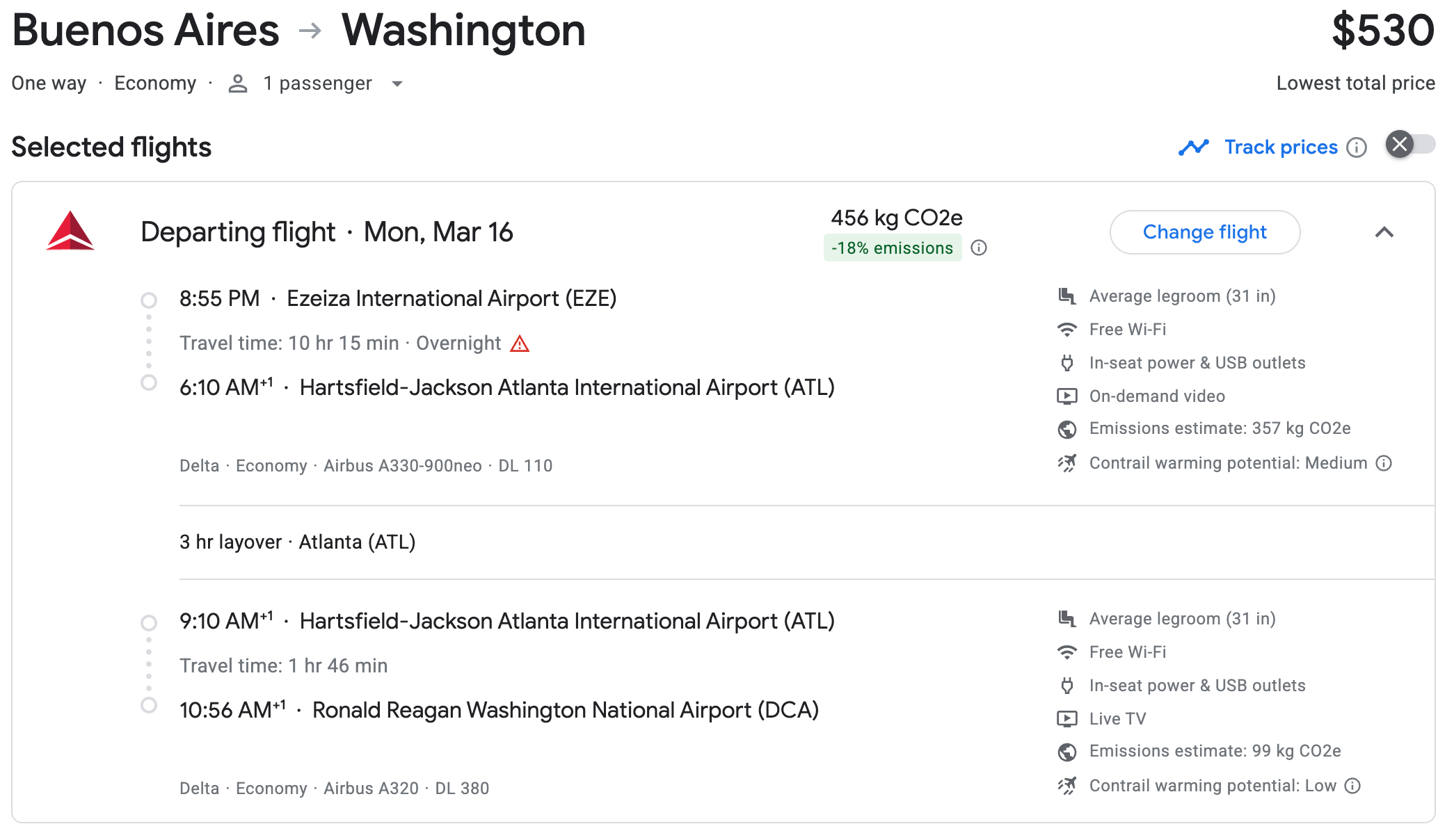
Task: Open info icon for Medium contrail warming
Action: coord(1384,463)
